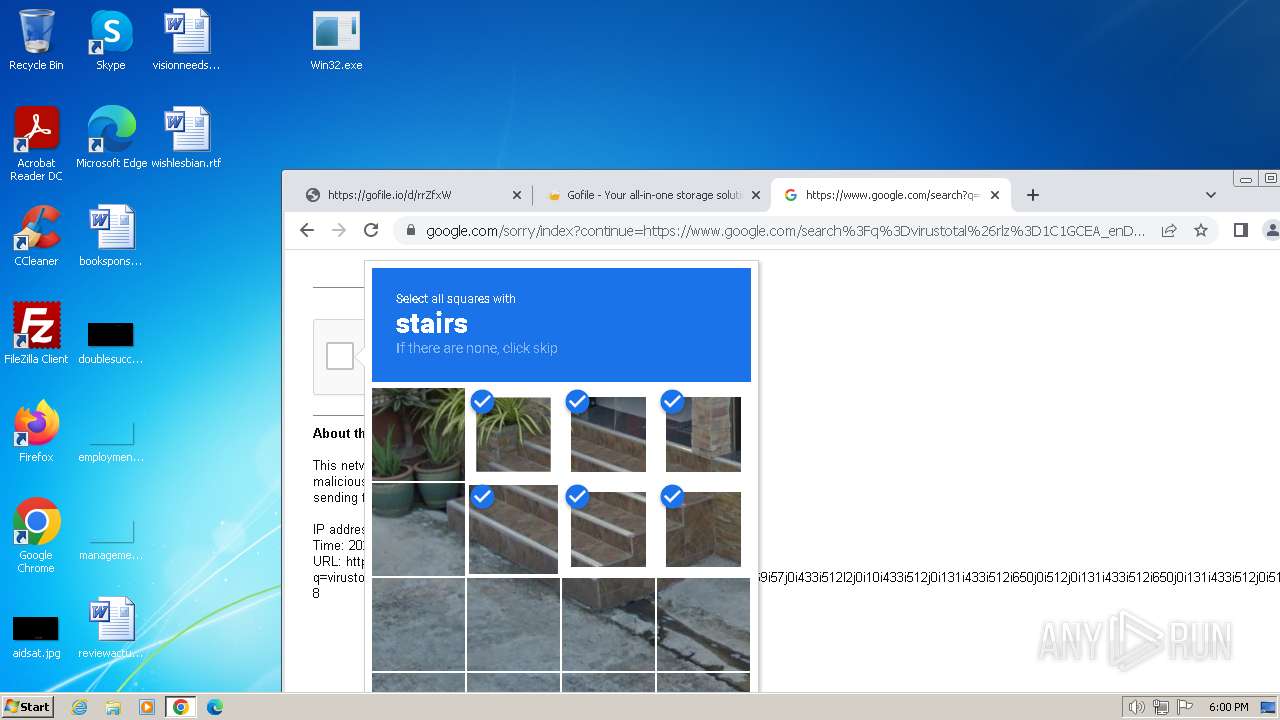
Task: Share this page via address bar icon
Action: [x=1169, y=230]
